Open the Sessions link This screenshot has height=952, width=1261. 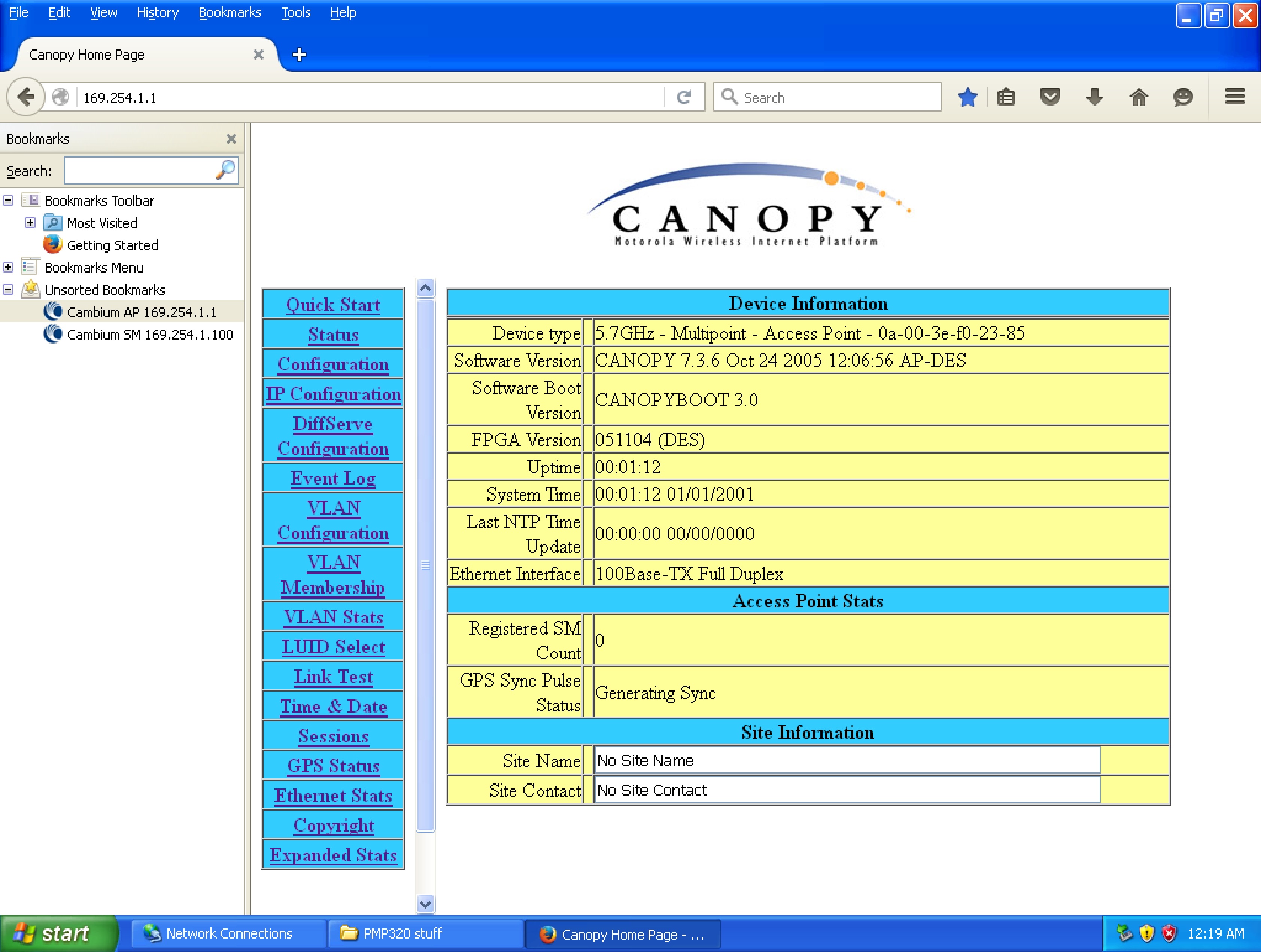click(334, 736)
